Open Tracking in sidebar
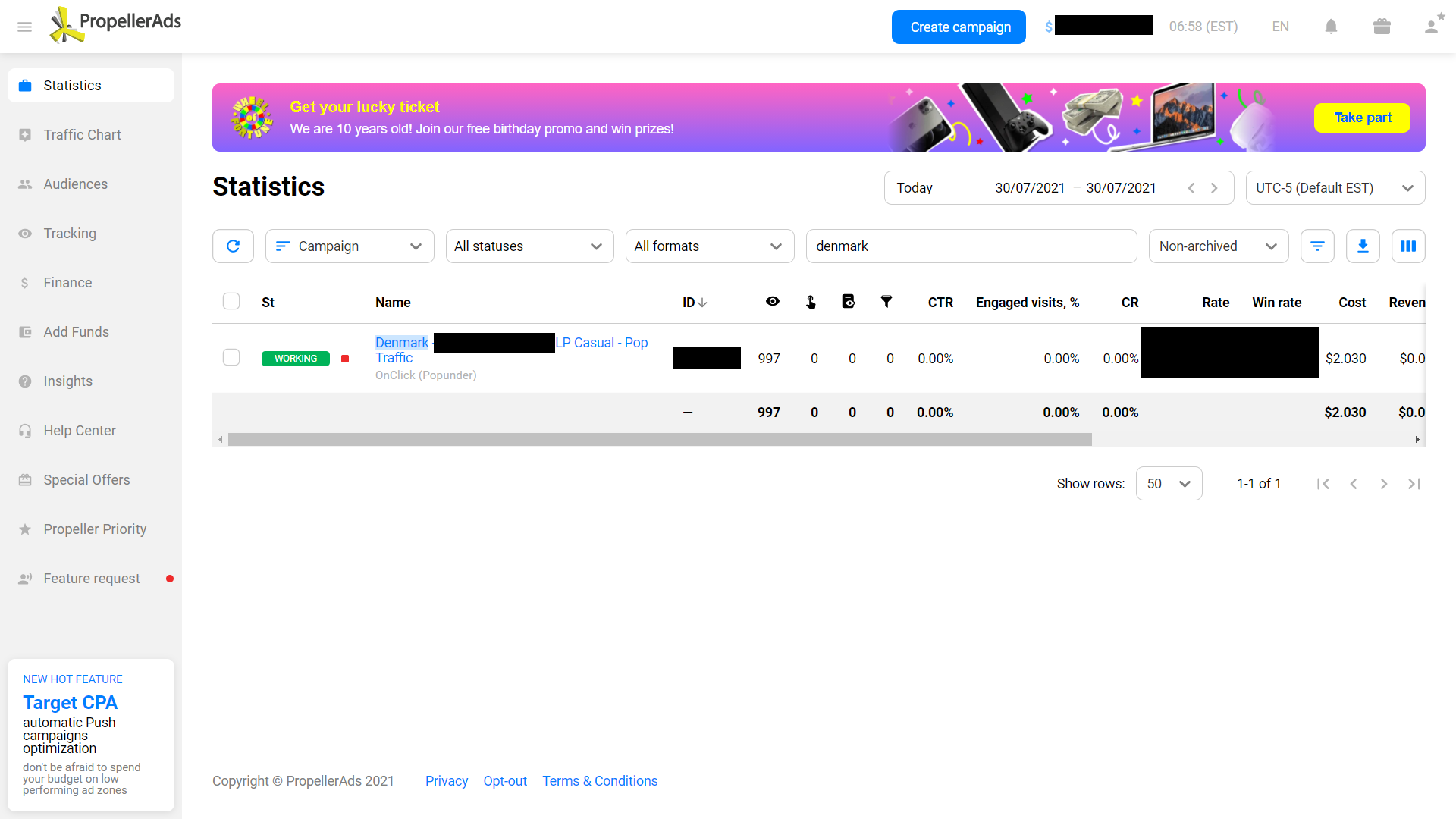This screenshot has width=1456, height=819. tap(91, 234)
